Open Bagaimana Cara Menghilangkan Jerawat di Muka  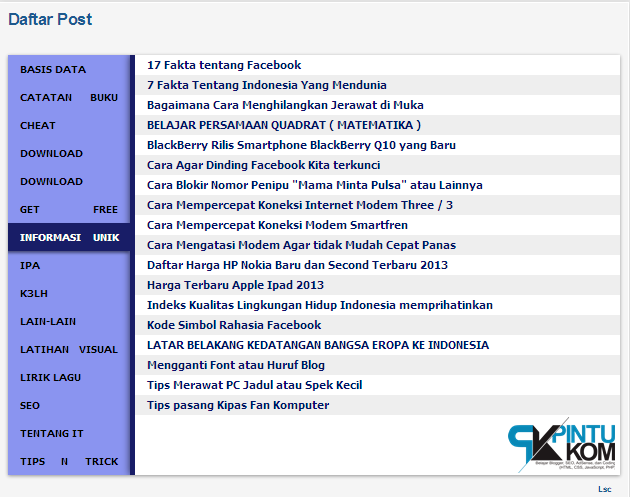pos(285,105)
